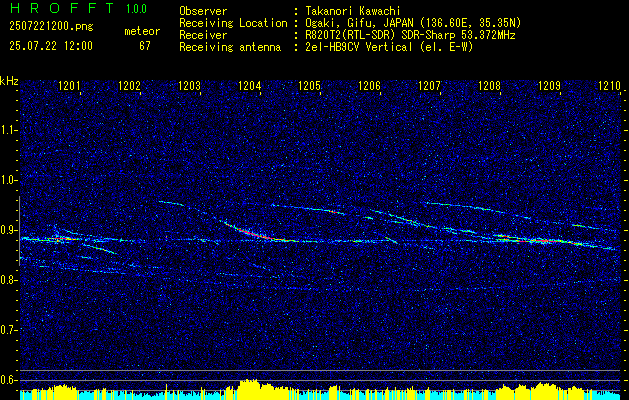Click the version number 1.0.0
The height and width of the screenshot is (400, 629).
click(136, 9)
